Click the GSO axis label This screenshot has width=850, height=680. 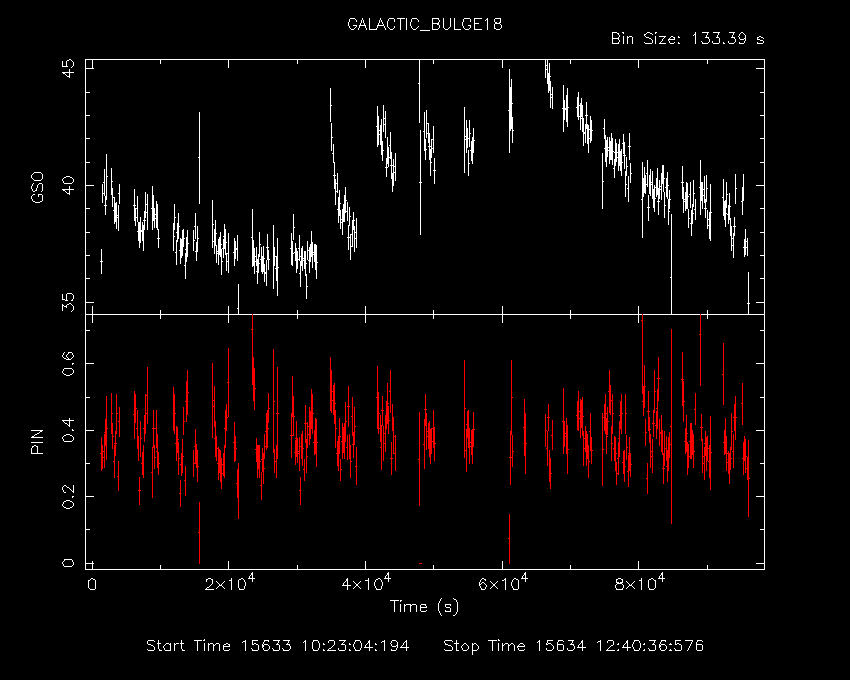pos(37,187)
